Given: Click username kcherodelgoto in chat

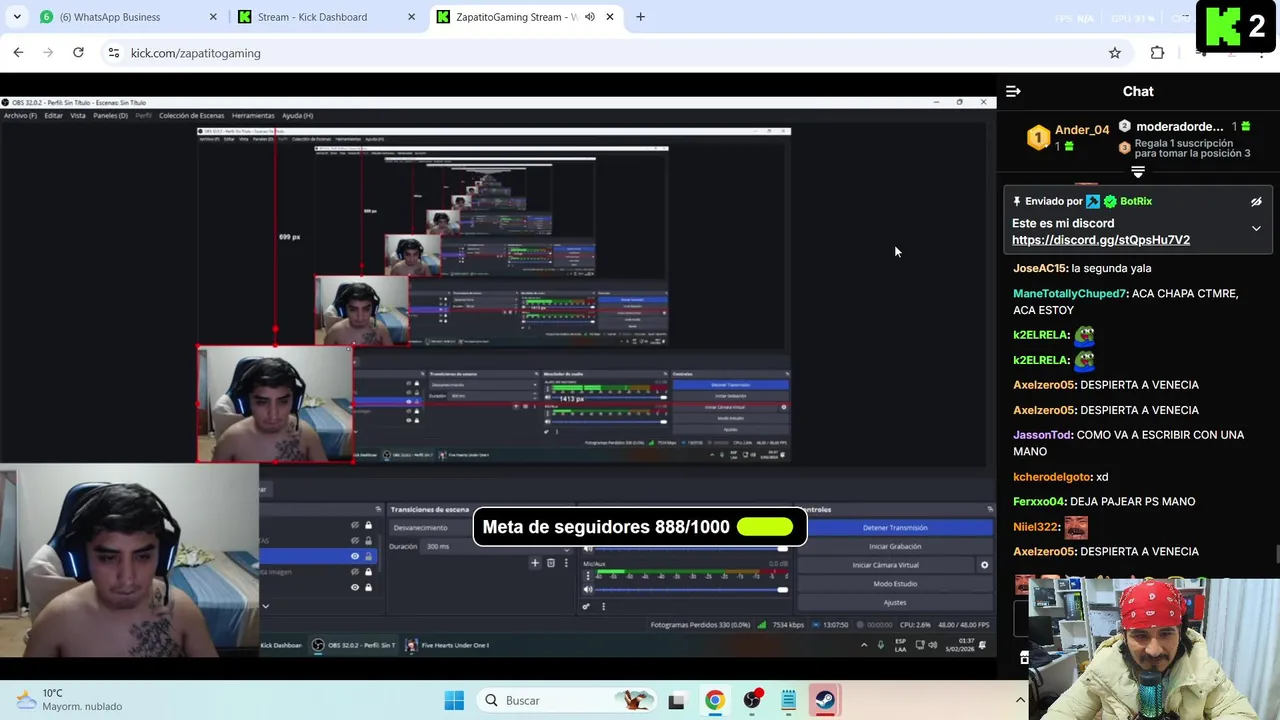Looking at the screenshot, I should tap(1052, 477).
